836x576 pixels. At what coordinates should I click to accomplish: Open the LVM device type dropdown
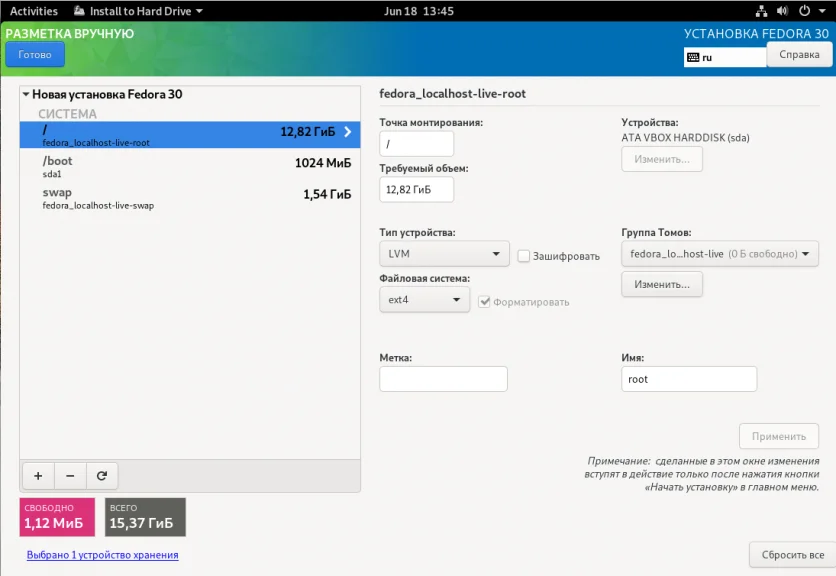click(444, 254)
